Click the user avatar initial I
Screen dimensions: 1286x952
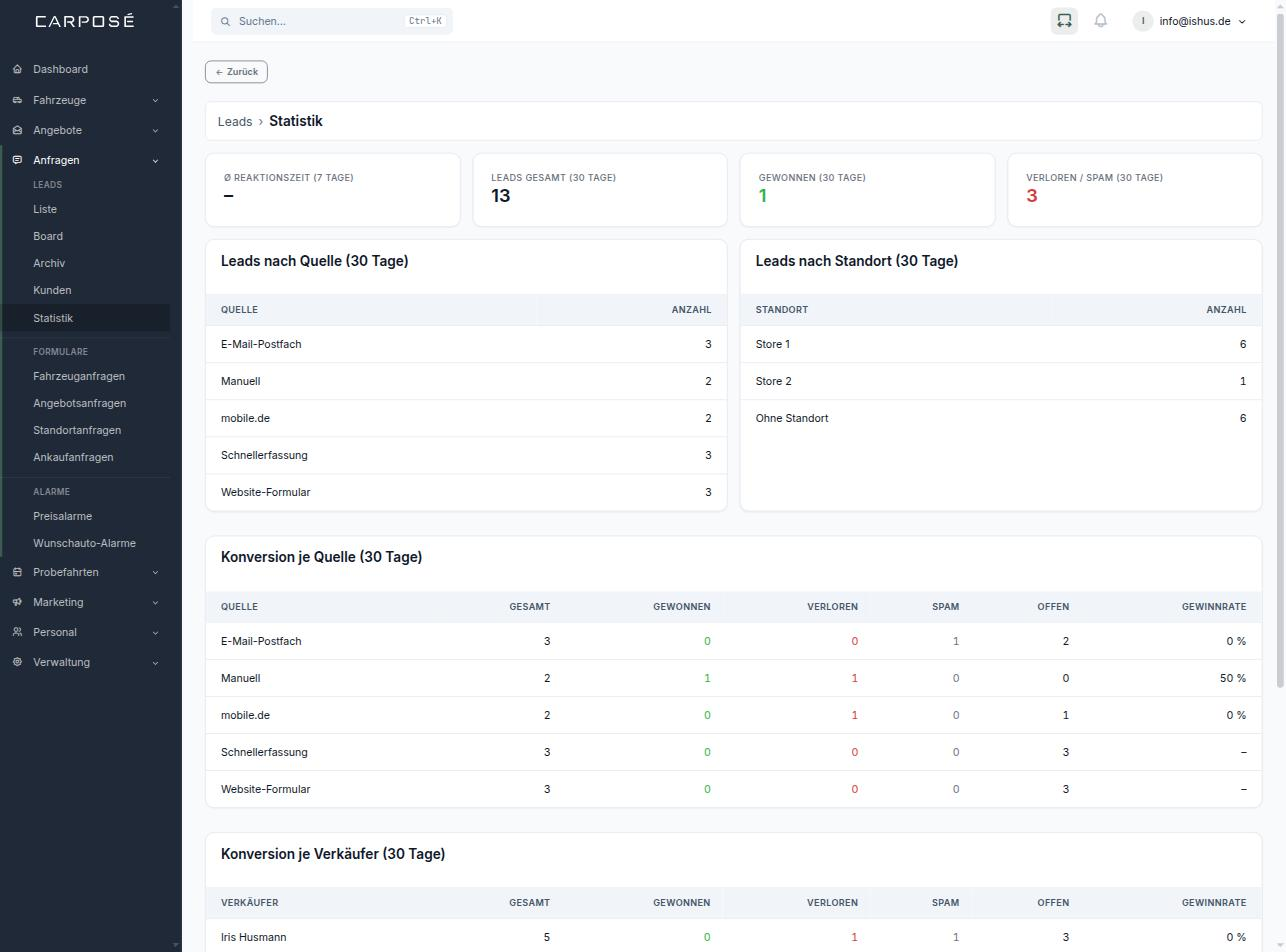pos(1143,21)
